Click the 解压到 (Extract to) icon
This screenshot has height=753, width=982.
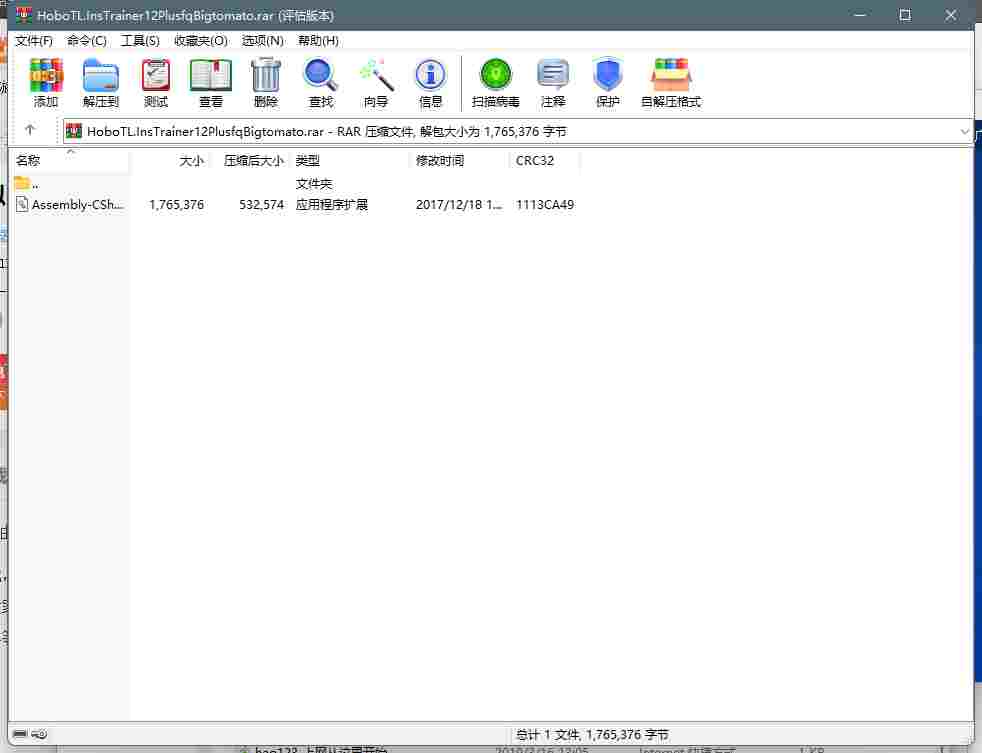[101, 75]
